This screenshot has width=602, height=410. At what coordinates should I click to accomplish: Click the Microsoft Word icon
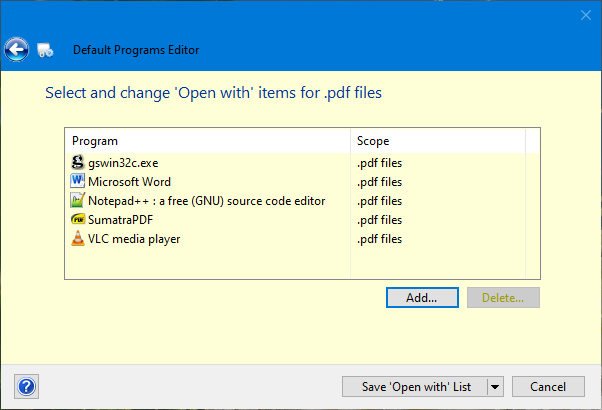(78, 182)
